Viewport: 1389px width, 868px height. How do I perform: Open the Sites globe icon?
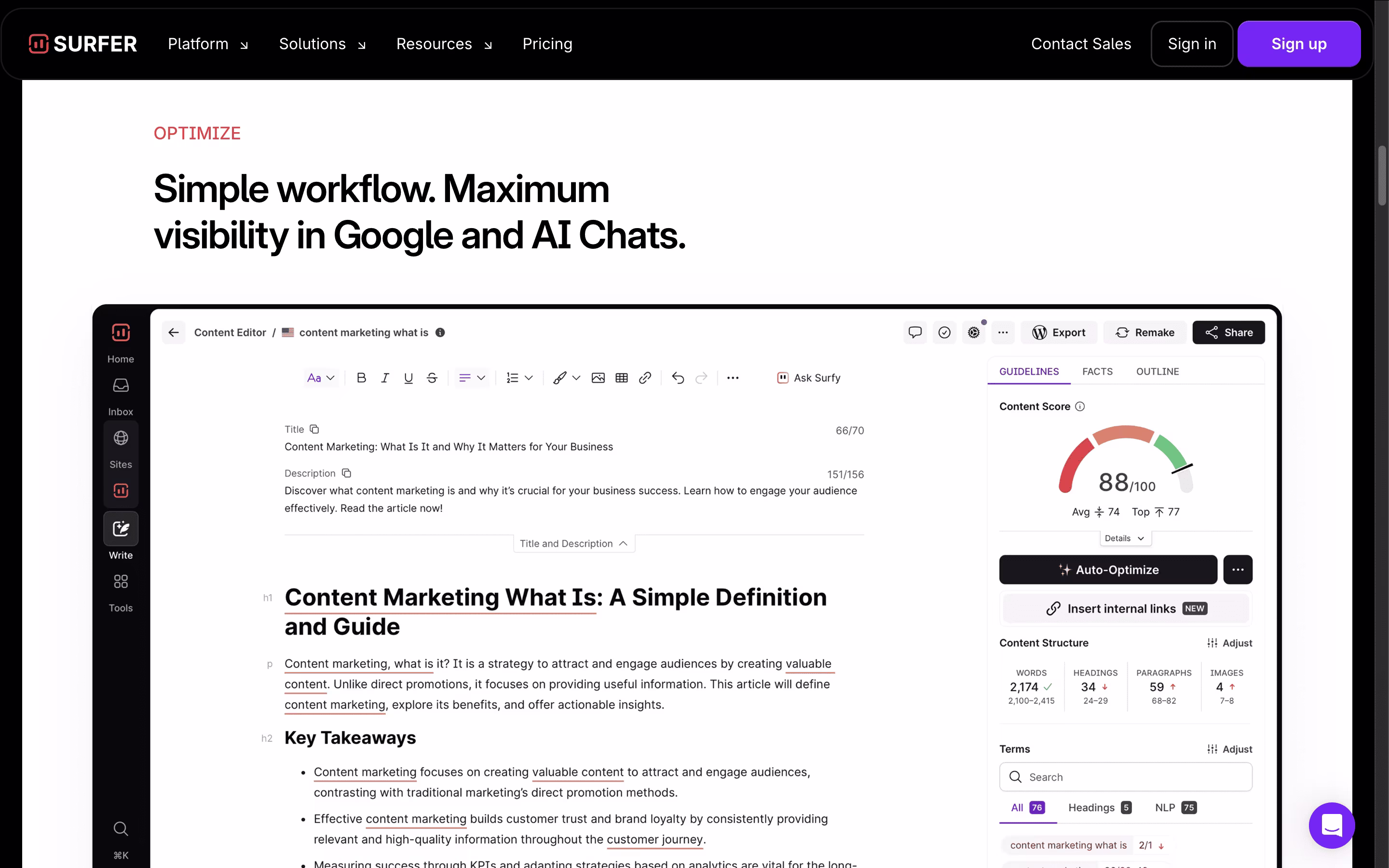pos(121,438)
